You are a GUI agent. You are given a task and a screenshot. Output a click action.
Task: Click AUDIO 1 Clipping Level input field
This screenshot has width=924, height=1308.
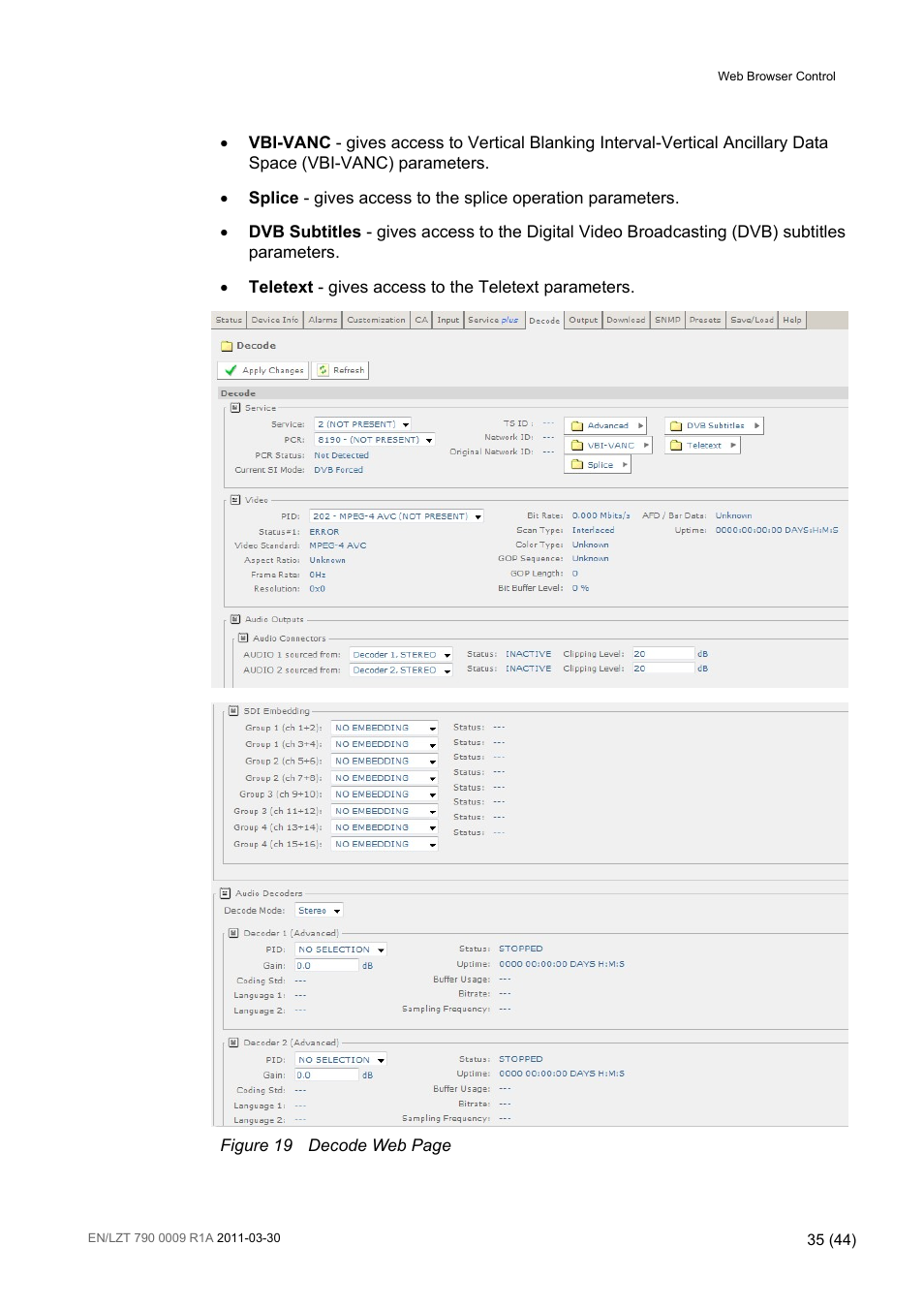click(663, 654)
